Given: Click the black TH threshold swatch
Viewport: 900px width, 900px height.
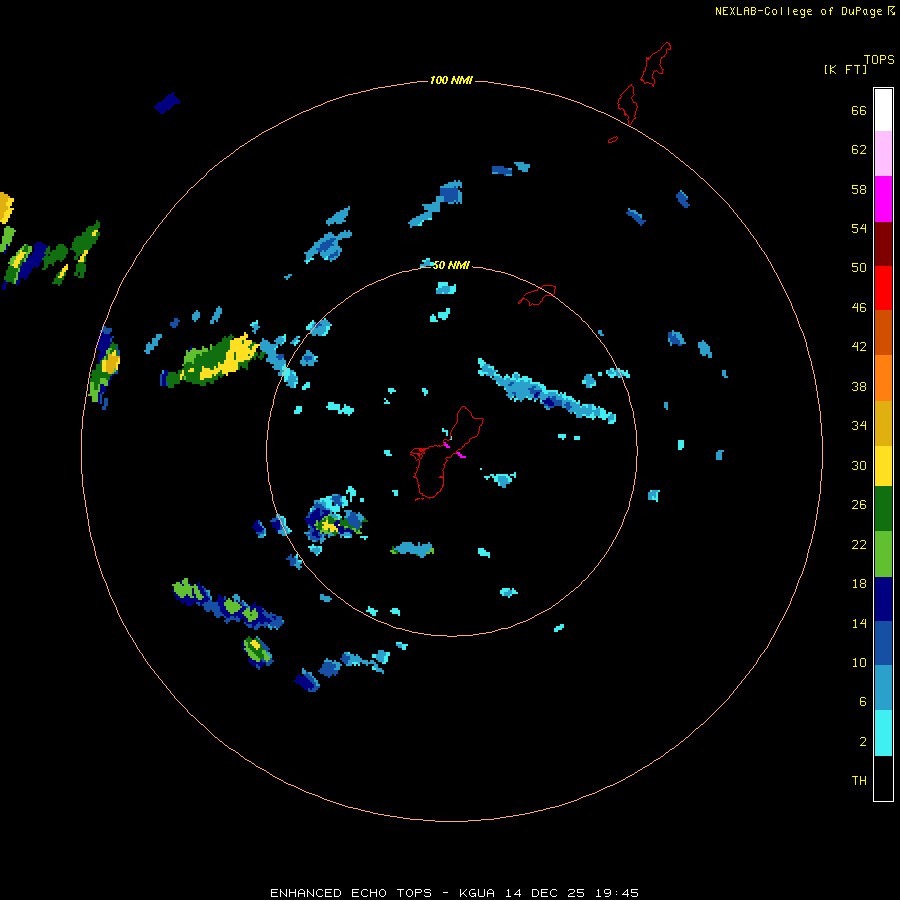Looking at the screenshot, I should (x=883, y=778).
